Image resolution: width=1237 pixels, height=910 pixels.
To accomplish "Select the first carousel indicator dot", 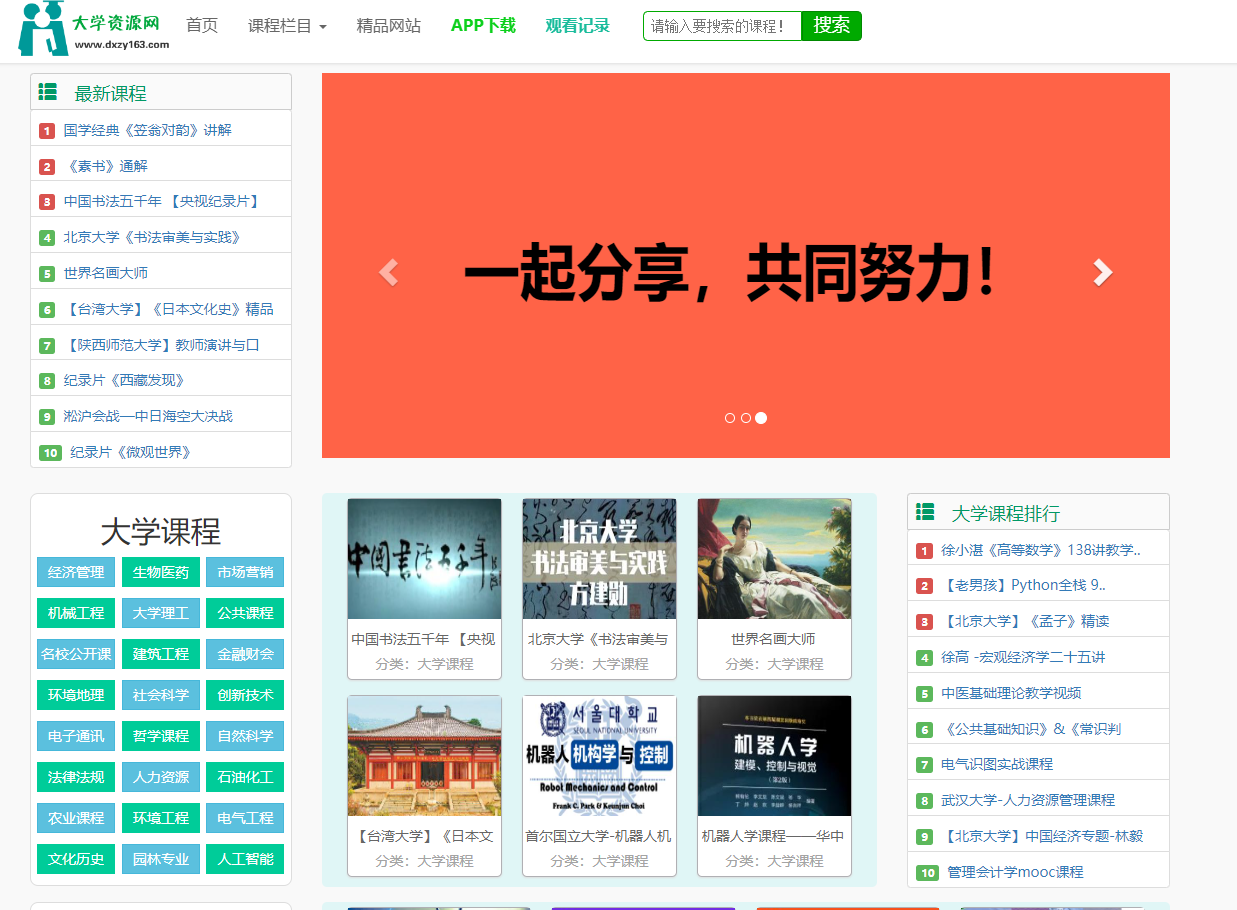I will pyautogui.click(x=729, y=418).
